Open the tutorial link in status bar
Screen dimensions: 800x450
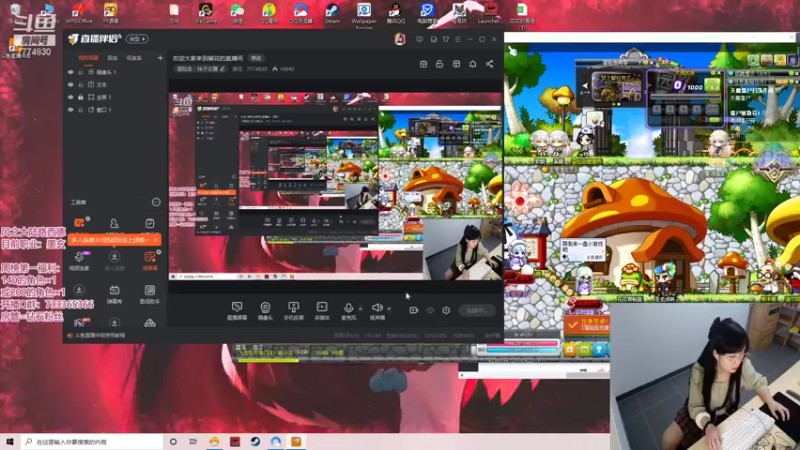click(100, 335)
